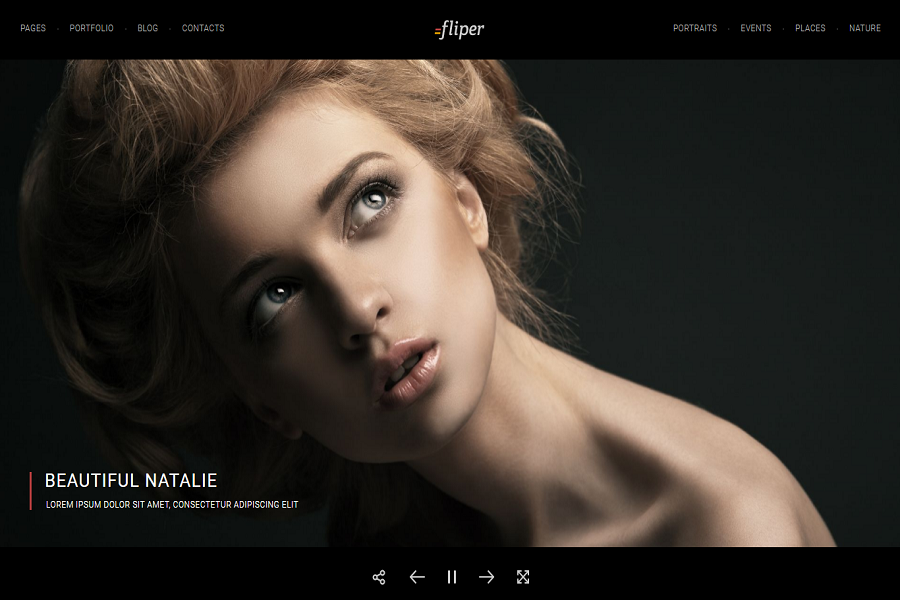Expand the Portfolio menu
The width and height of the screenshot is (900, 600).
click(91, 28)
